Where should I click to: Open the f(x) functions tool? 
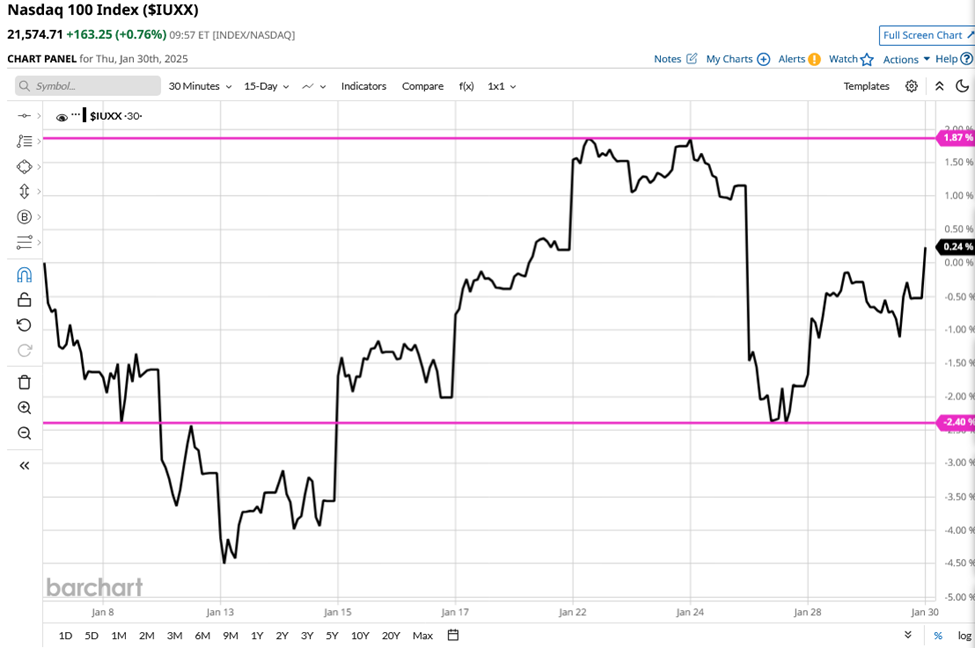[x=466, y=86]
